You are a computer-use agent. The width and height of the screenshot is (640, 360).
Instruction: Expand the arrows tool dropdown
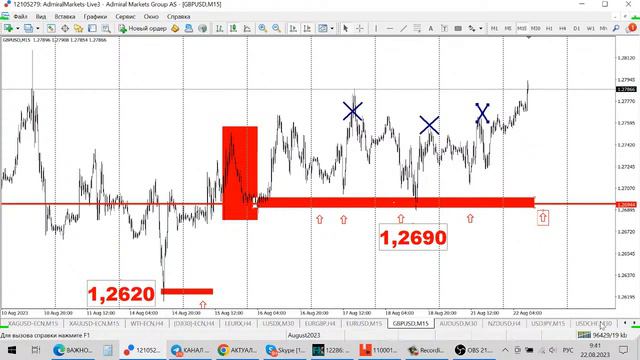pyautogui.click(x=480, y=28)
